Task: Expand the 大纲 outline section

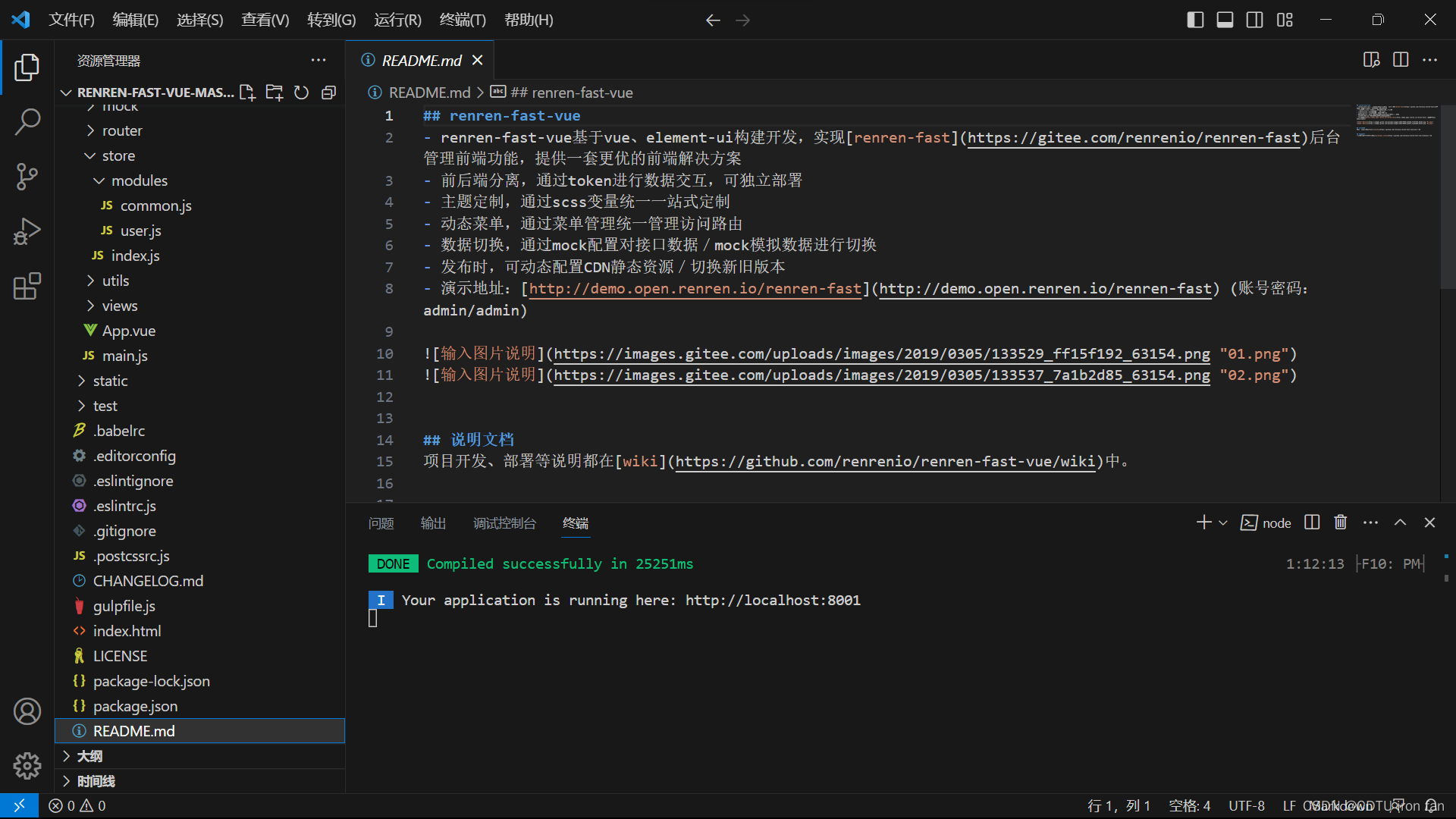Action: 200,756
